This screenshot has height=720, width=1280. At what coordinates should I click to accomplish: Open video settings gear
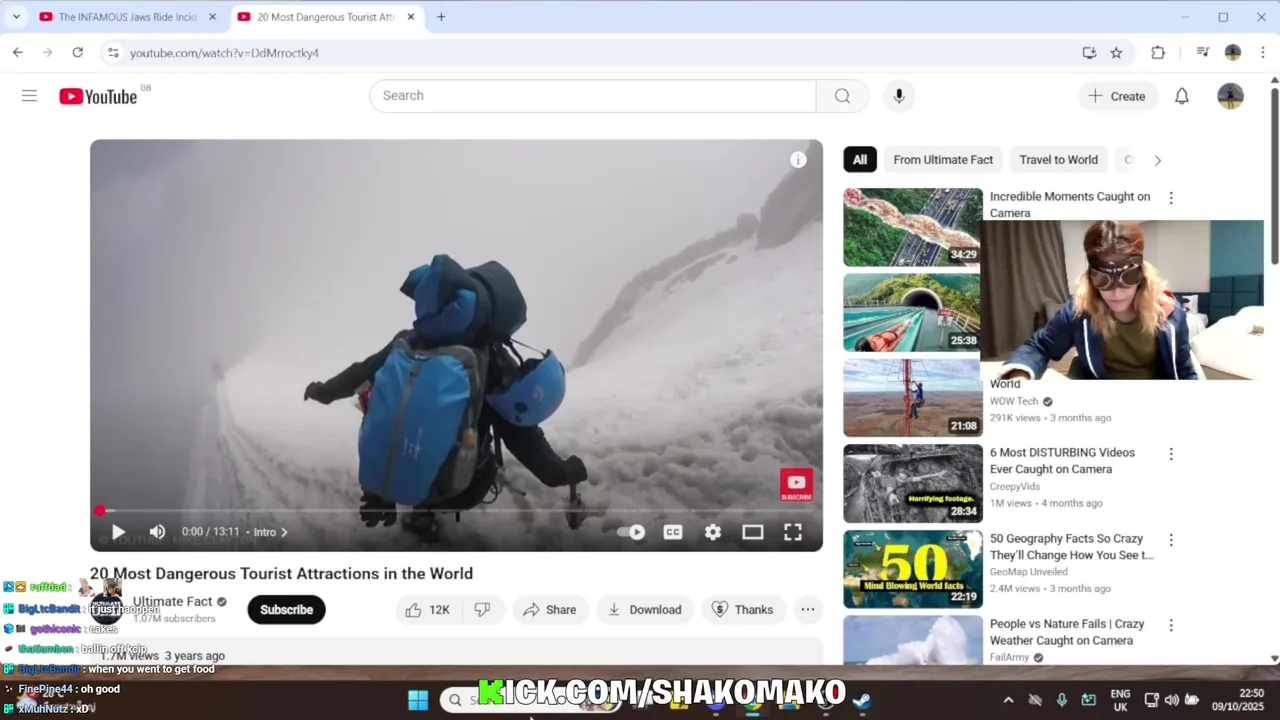pyautogui.click(x=713, y=532)
